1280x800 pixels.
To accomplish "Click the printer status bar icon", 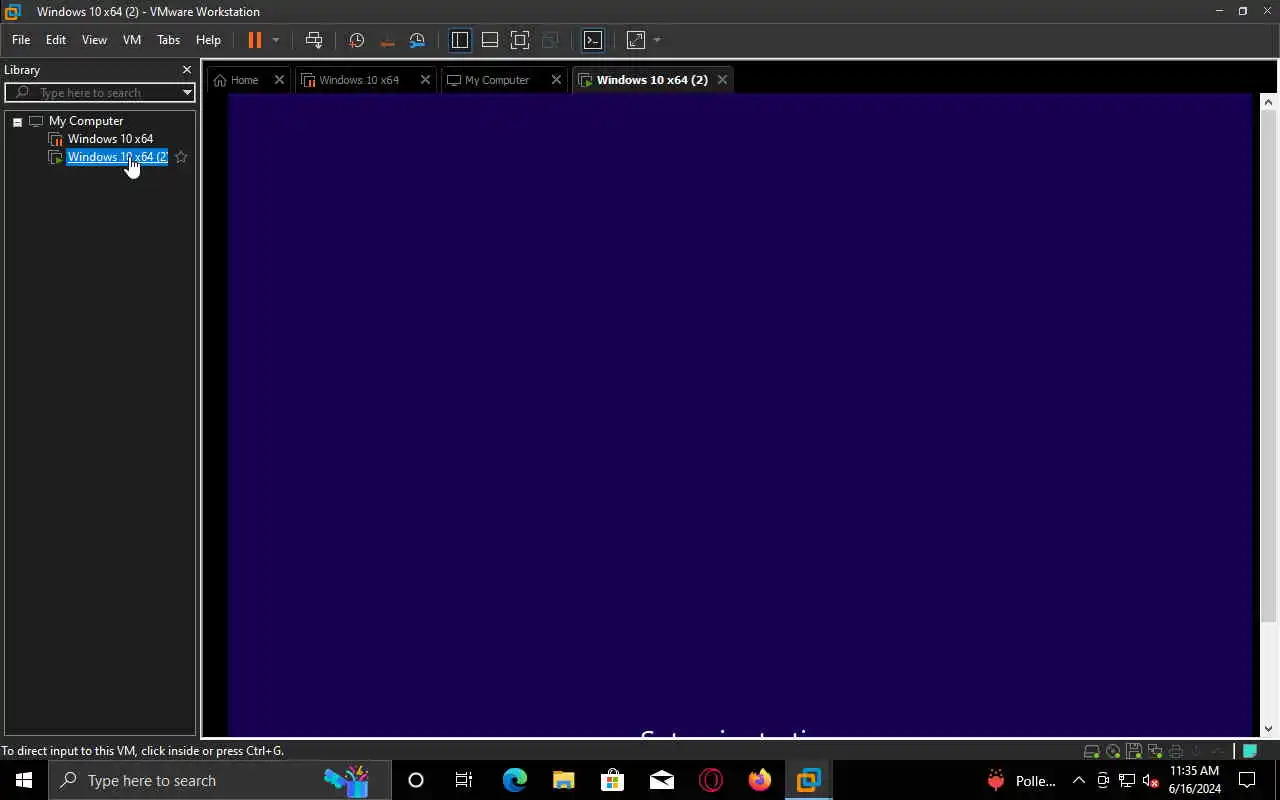I will 1176,751.
